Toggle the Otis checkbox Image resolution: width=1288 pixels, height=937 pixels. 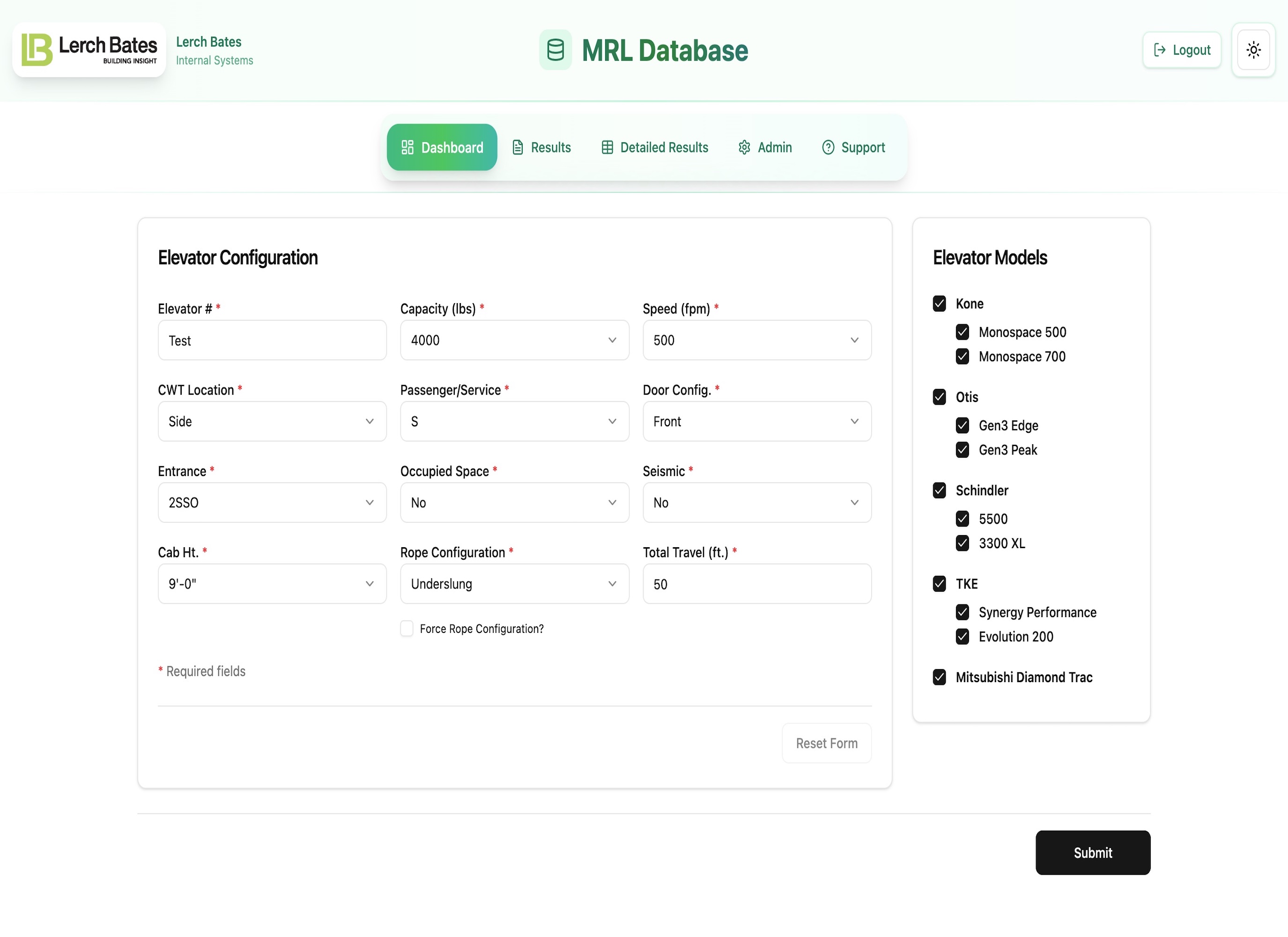[x=940, y=397]
